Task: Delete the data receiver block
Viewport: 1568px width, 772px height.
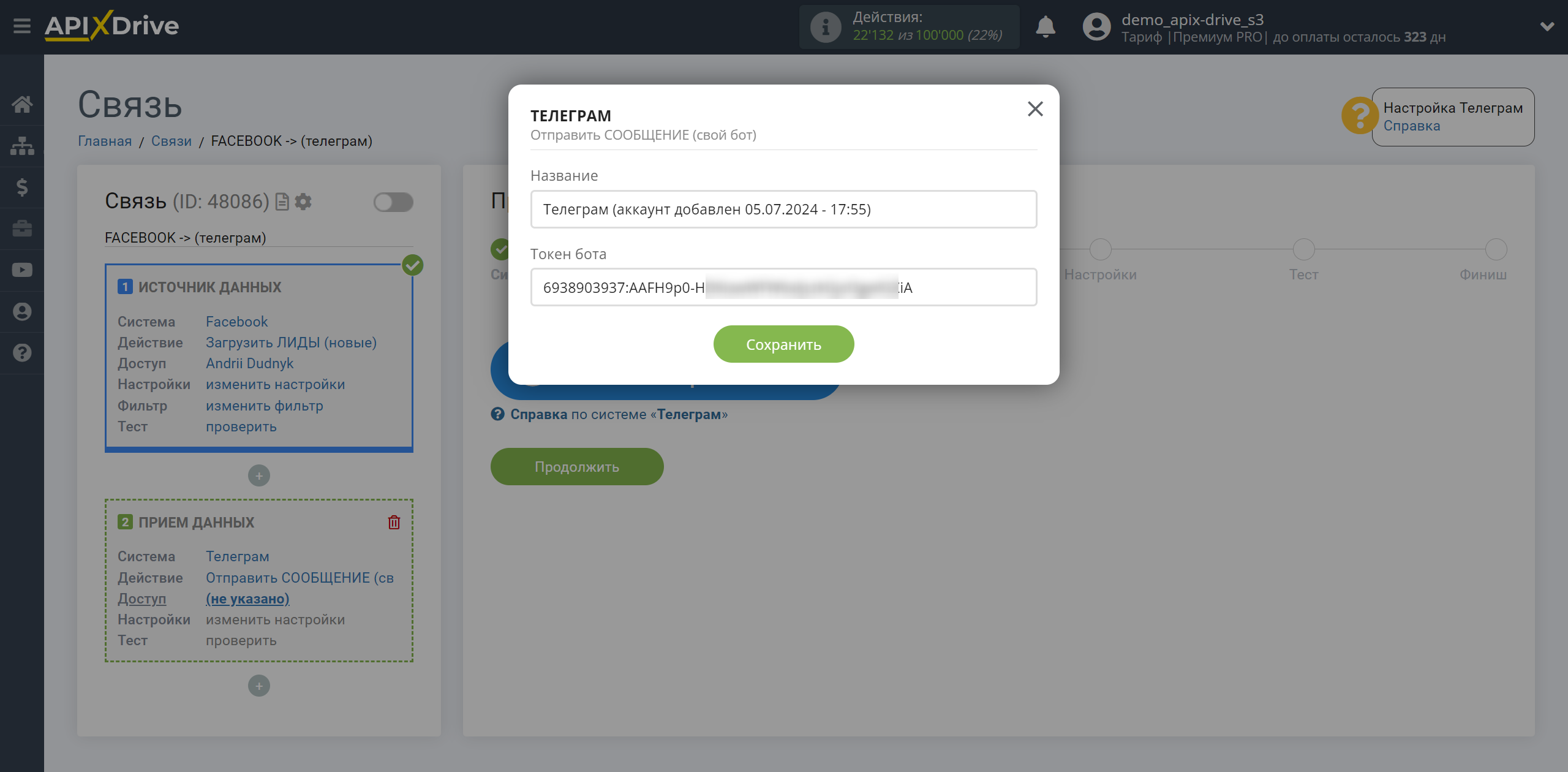Action: (x=394, y=522)
